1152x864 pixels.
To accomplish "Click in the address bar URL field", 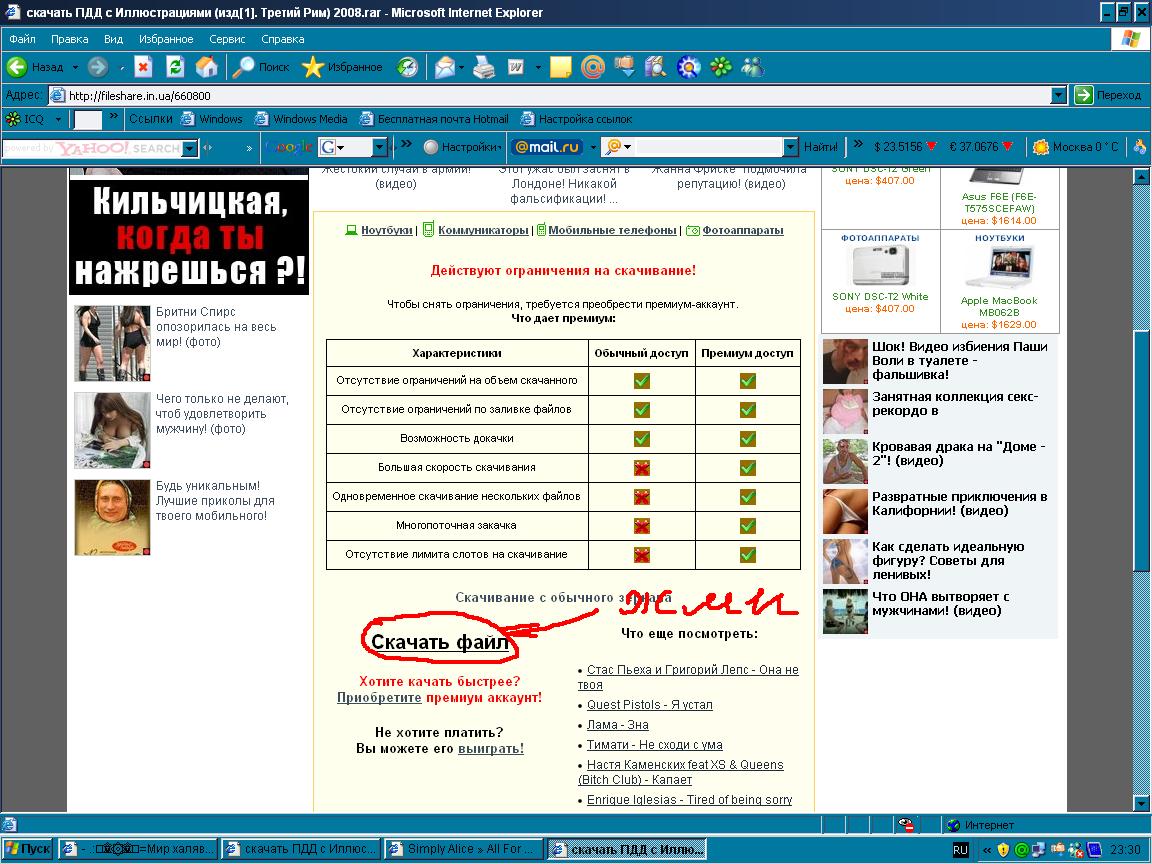I will (551, 95).
